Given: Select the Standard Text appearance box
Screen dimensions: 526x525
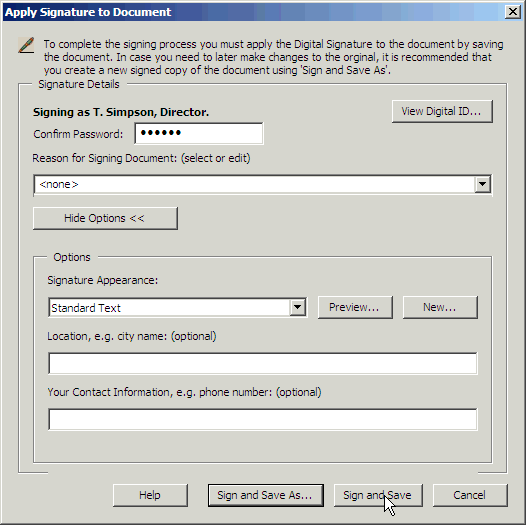Looking at the screenshot, I should 169,308.
